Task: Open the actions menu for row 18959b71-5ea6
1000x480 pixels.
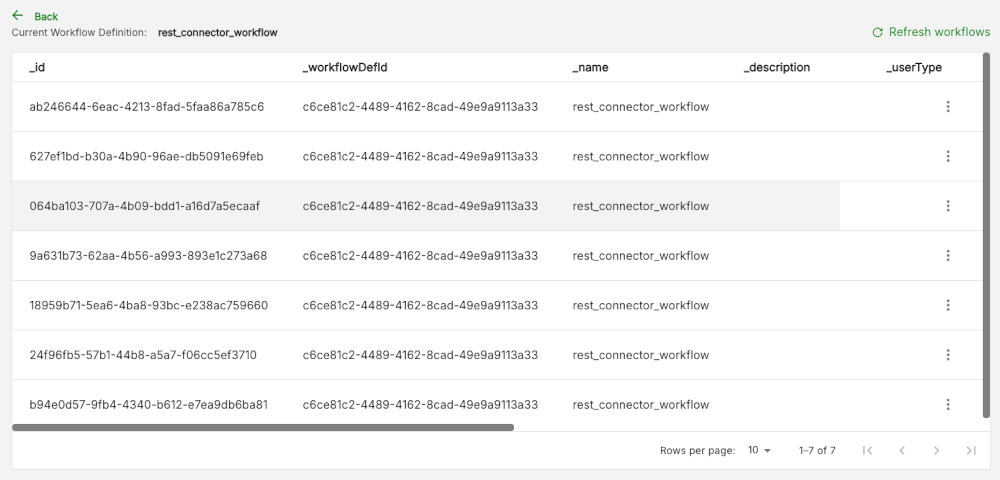Action: click(x=948, y=305)
